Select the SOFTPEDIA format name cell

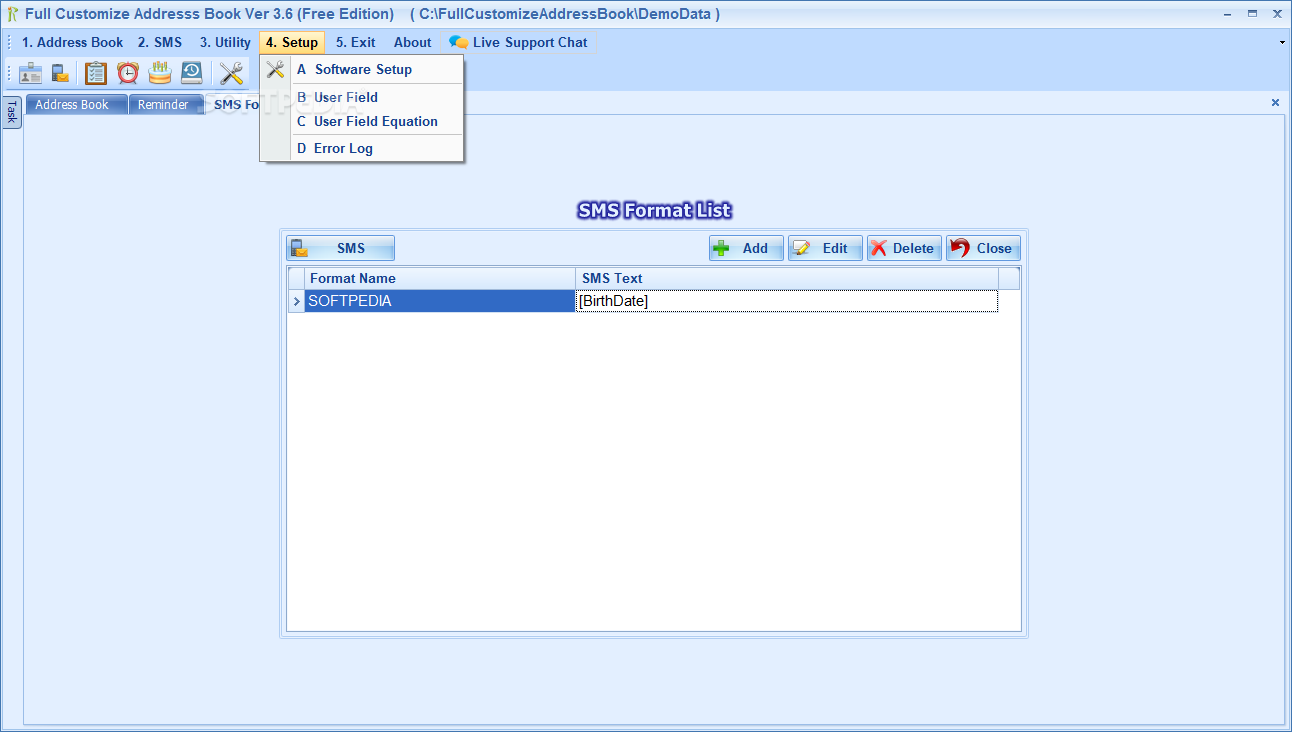point(440,301)
